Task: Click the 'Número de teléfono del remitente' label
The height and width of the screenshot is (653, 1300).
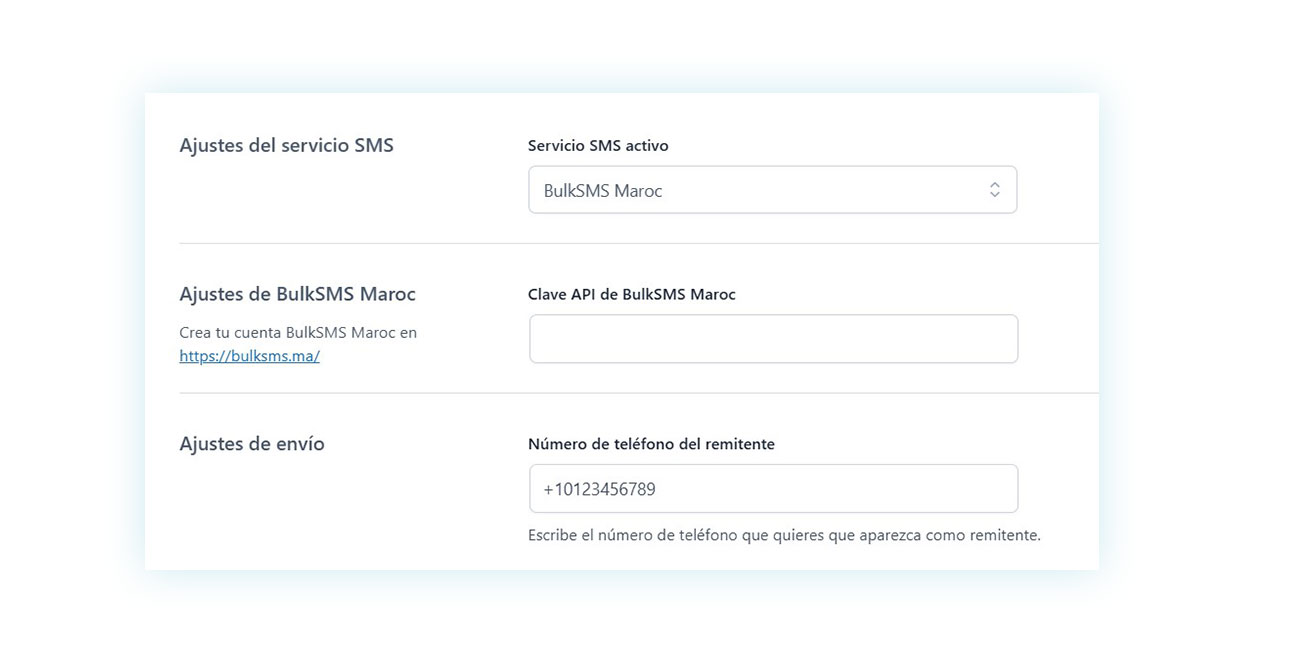Action: [651, 444]
